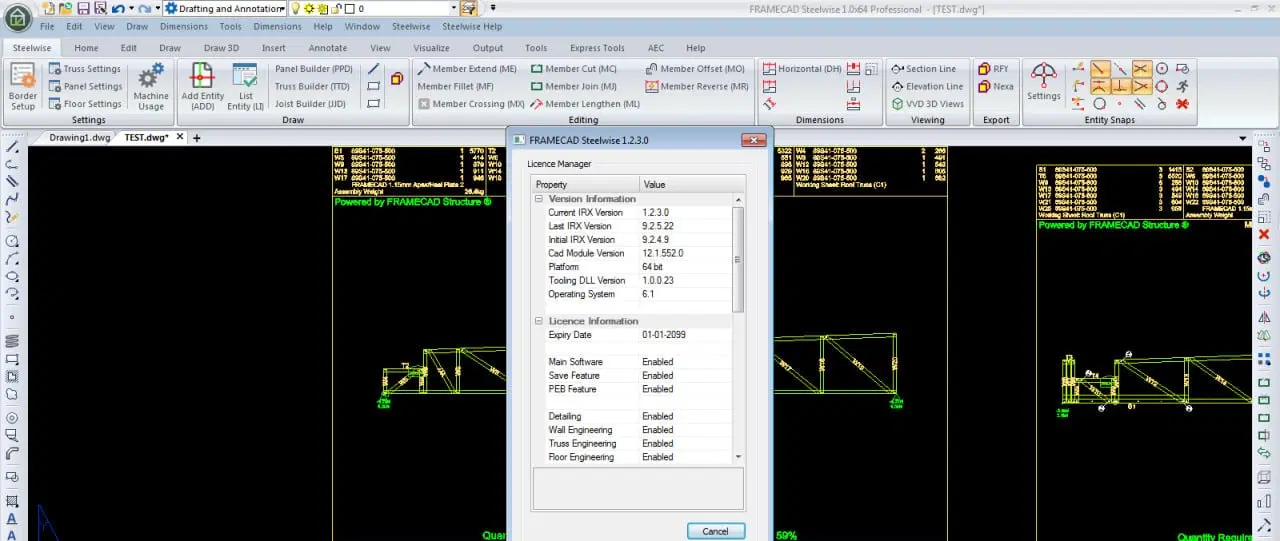Toggle center (circle with dot) entity snap
1280x541 pixels.
pos(1161,69)
